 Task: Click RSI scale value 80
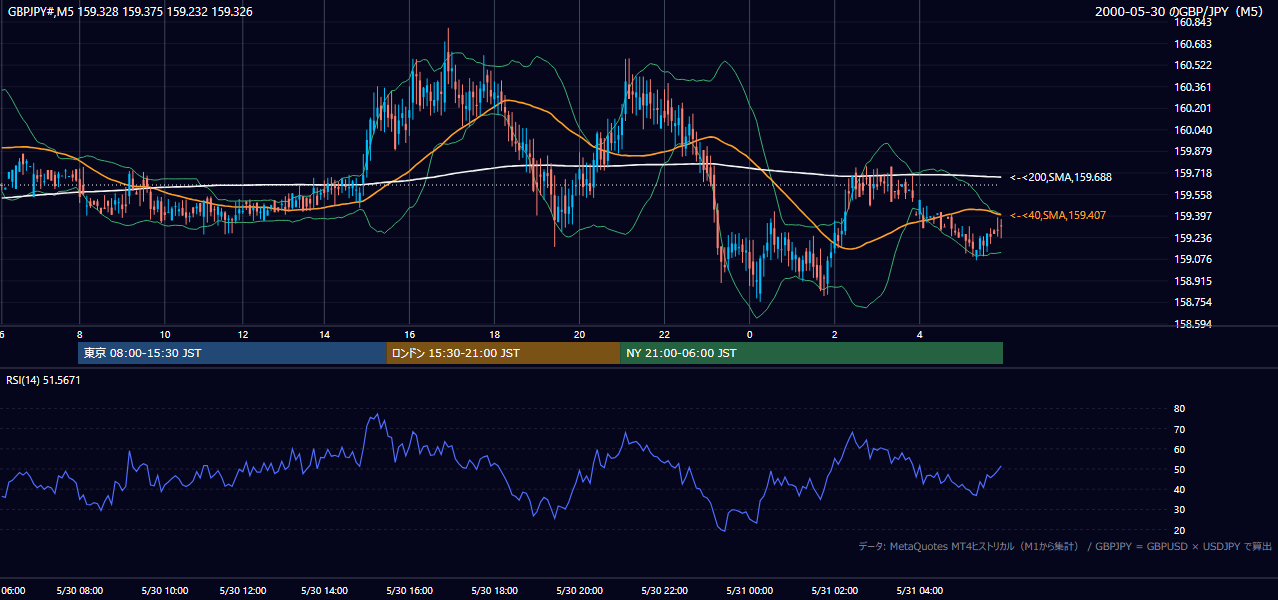[x=1179, y=409]
